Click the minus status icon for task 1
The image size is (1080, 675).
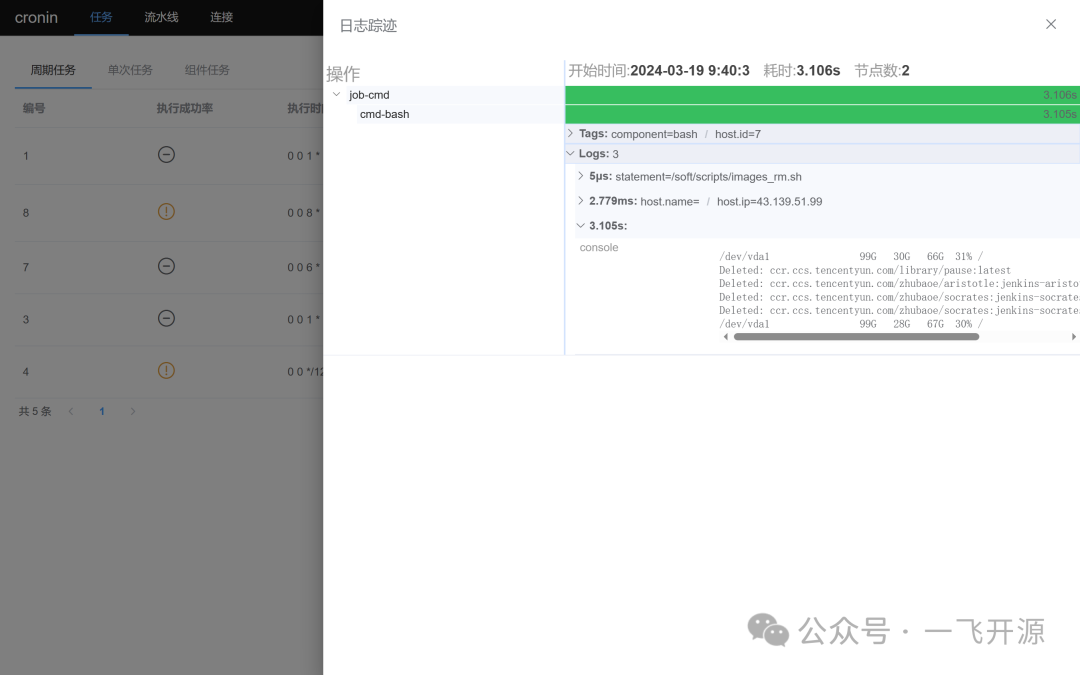tap(166, 154)
